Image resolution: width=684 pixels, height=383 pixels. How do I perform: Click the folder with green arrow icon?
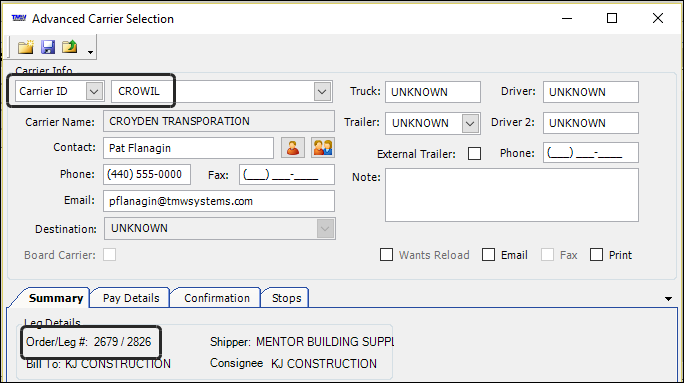[x=70, y=47]
